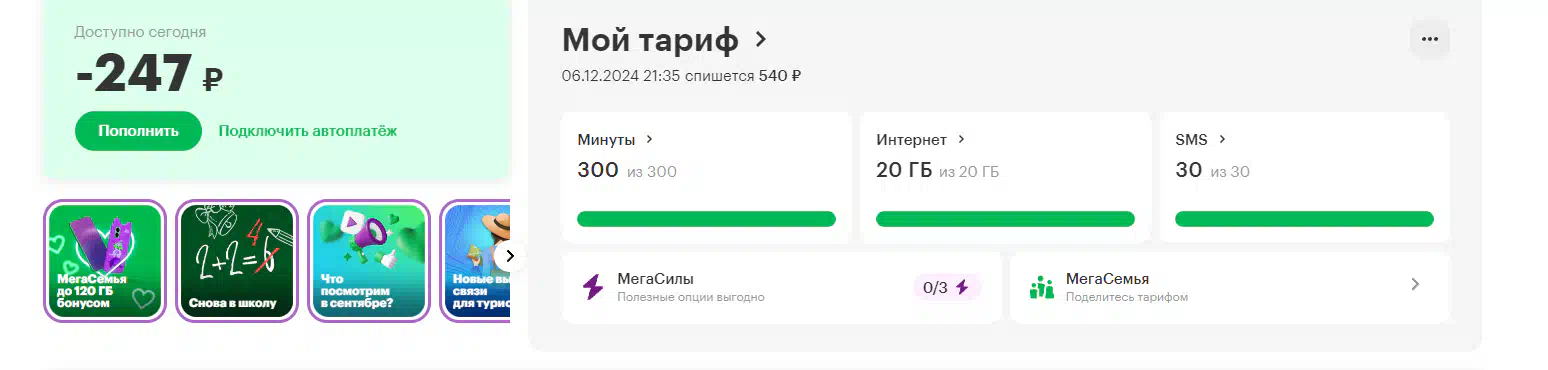Click the Минуты green progress bar
The height and width of the screenshot is (370, 1548).
click(x=706, y=219)
